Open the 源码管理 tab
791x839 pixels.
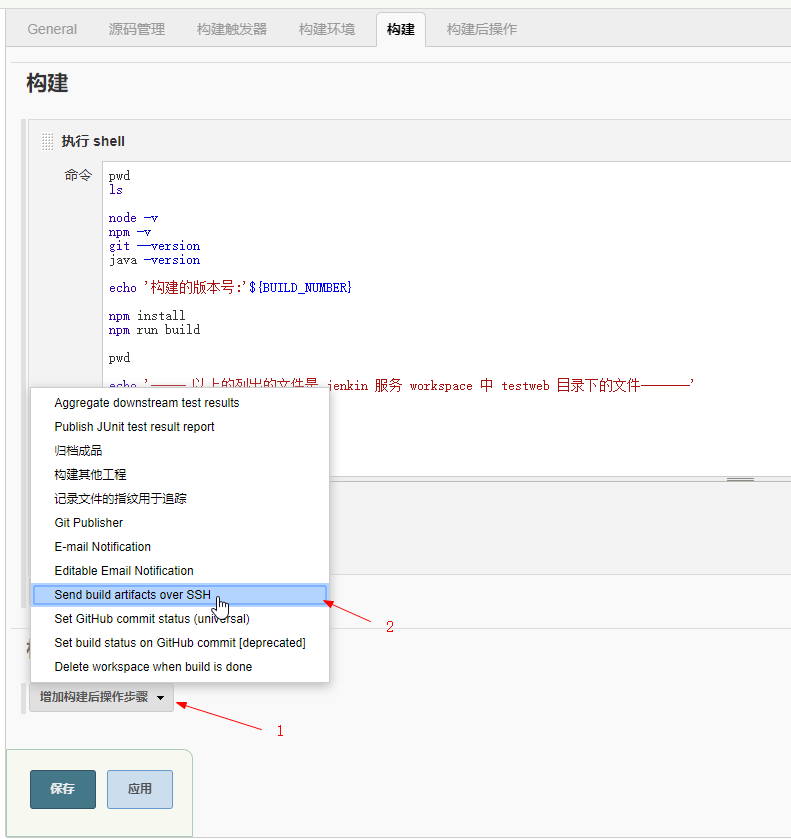[x=136, y=29]
